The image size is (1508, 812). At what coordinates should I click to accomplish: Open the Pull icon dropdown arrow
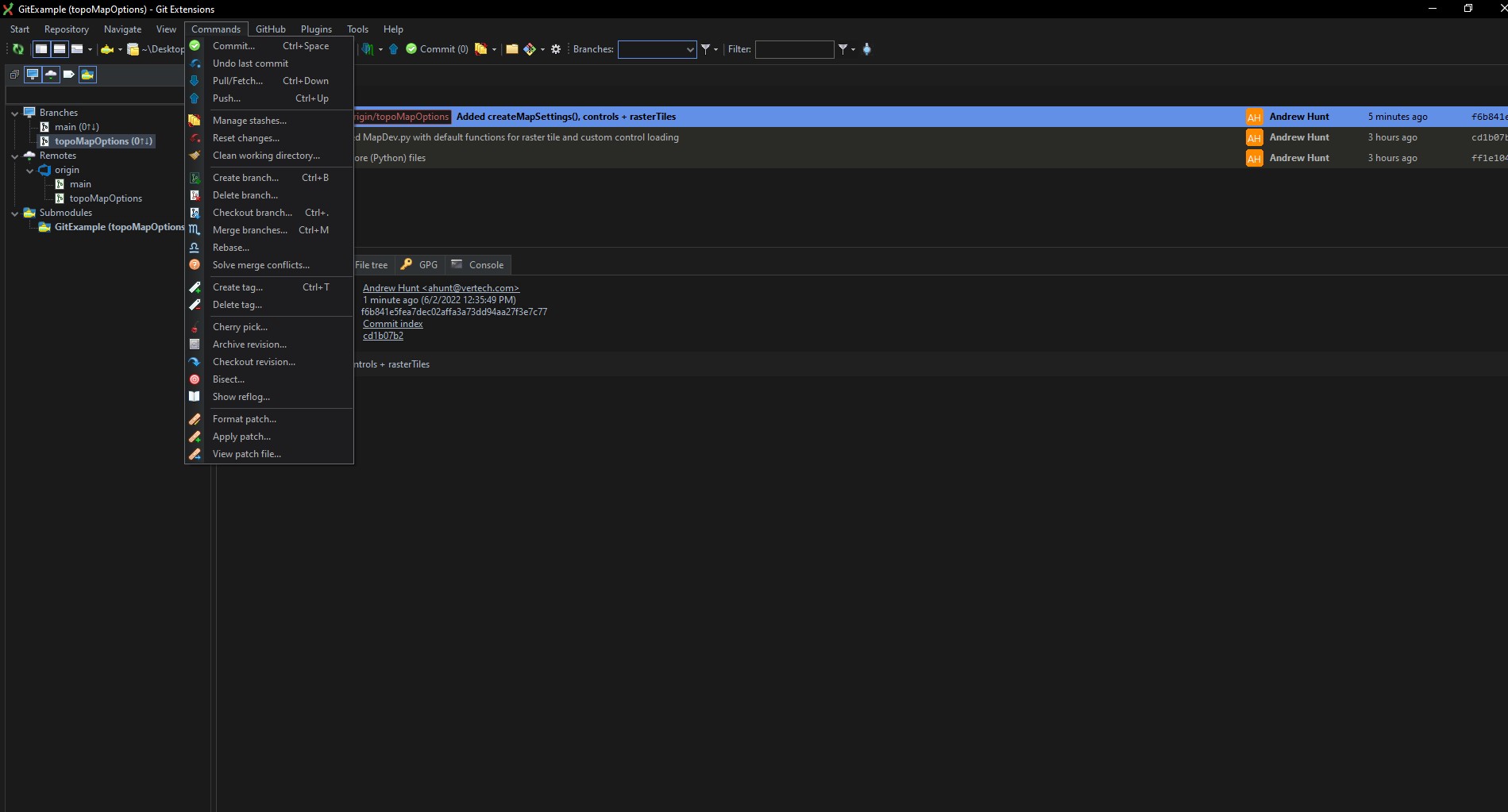[380, 49]
